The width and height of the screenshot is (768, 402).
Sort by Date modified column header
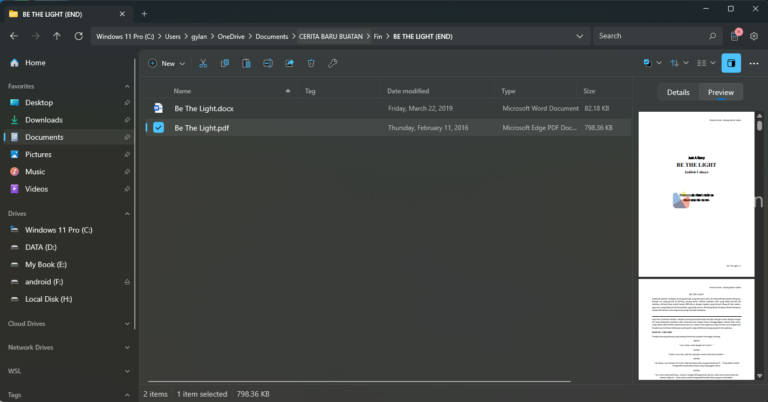point(408,91)
